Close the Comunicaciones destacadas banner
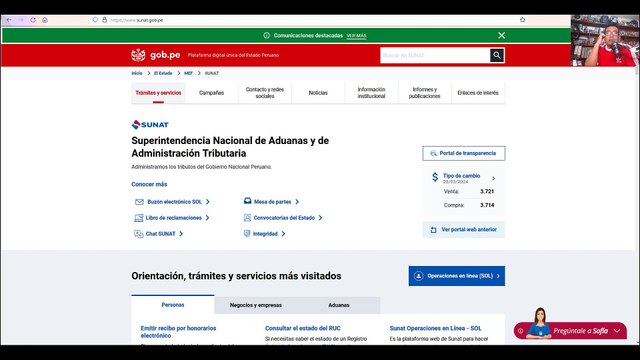 tap(502, 36)
